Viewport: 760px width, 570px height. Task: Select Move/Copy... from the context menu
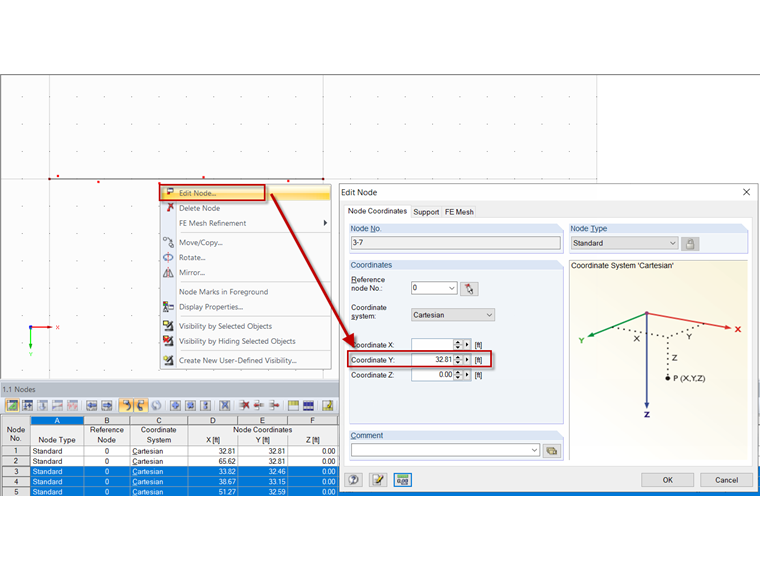(246, 242)
